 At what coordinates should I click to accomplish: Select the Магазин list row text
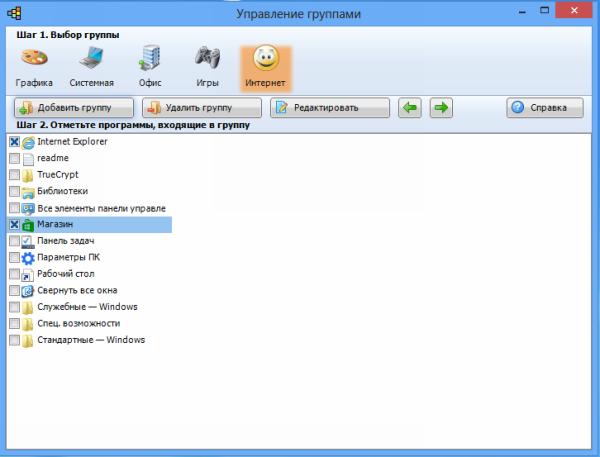point(55,224)
